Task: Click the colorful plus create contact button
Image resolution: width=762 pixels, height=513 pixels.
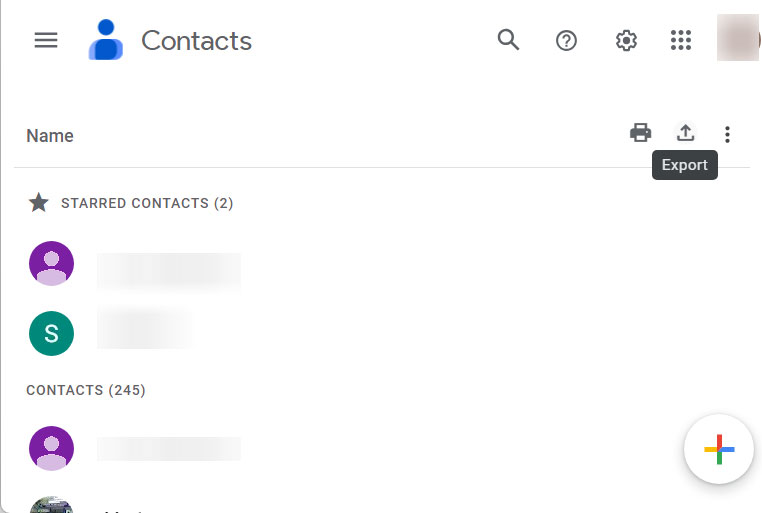Action: [719, 449]
